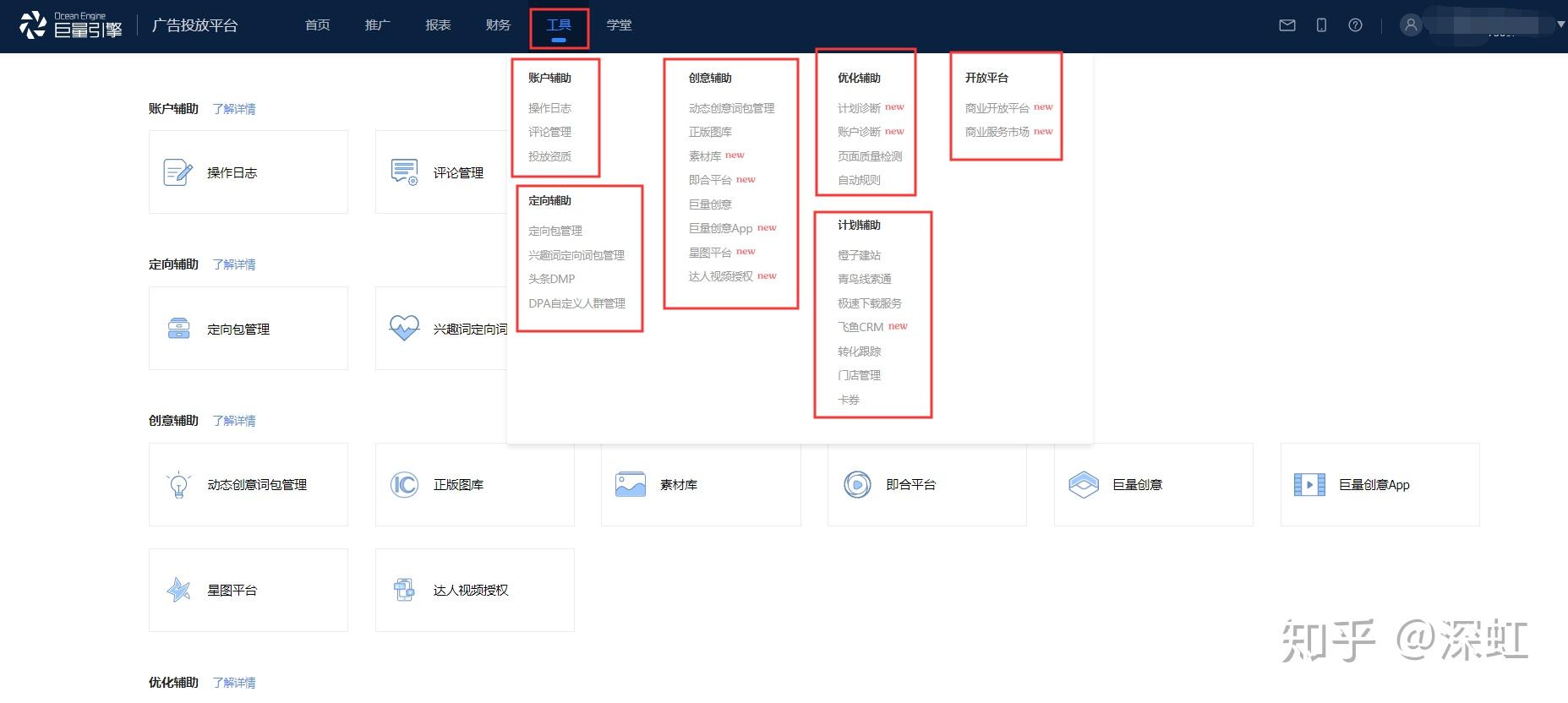Screen dimensions: 1568x703
Task: Open the 学堂 menu
Action: coord(620,25)
